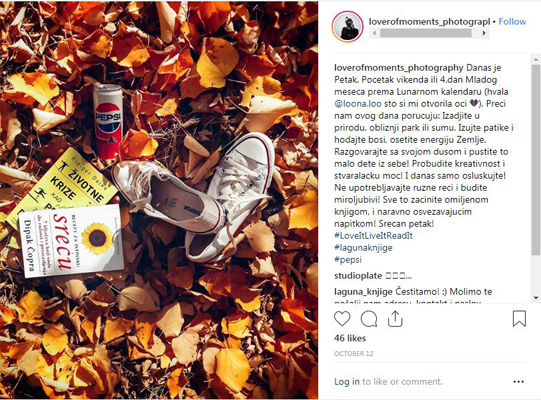Open the @loona.loo mention

358,104
